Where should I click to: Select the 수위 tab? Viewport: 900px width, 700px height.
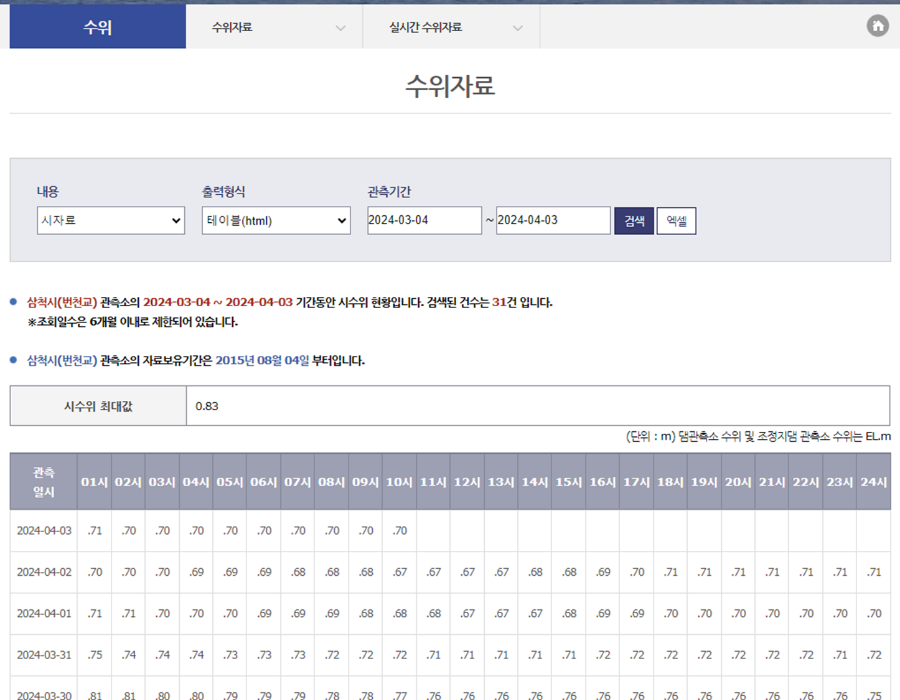pyautogui.click(x=97, y=26)
